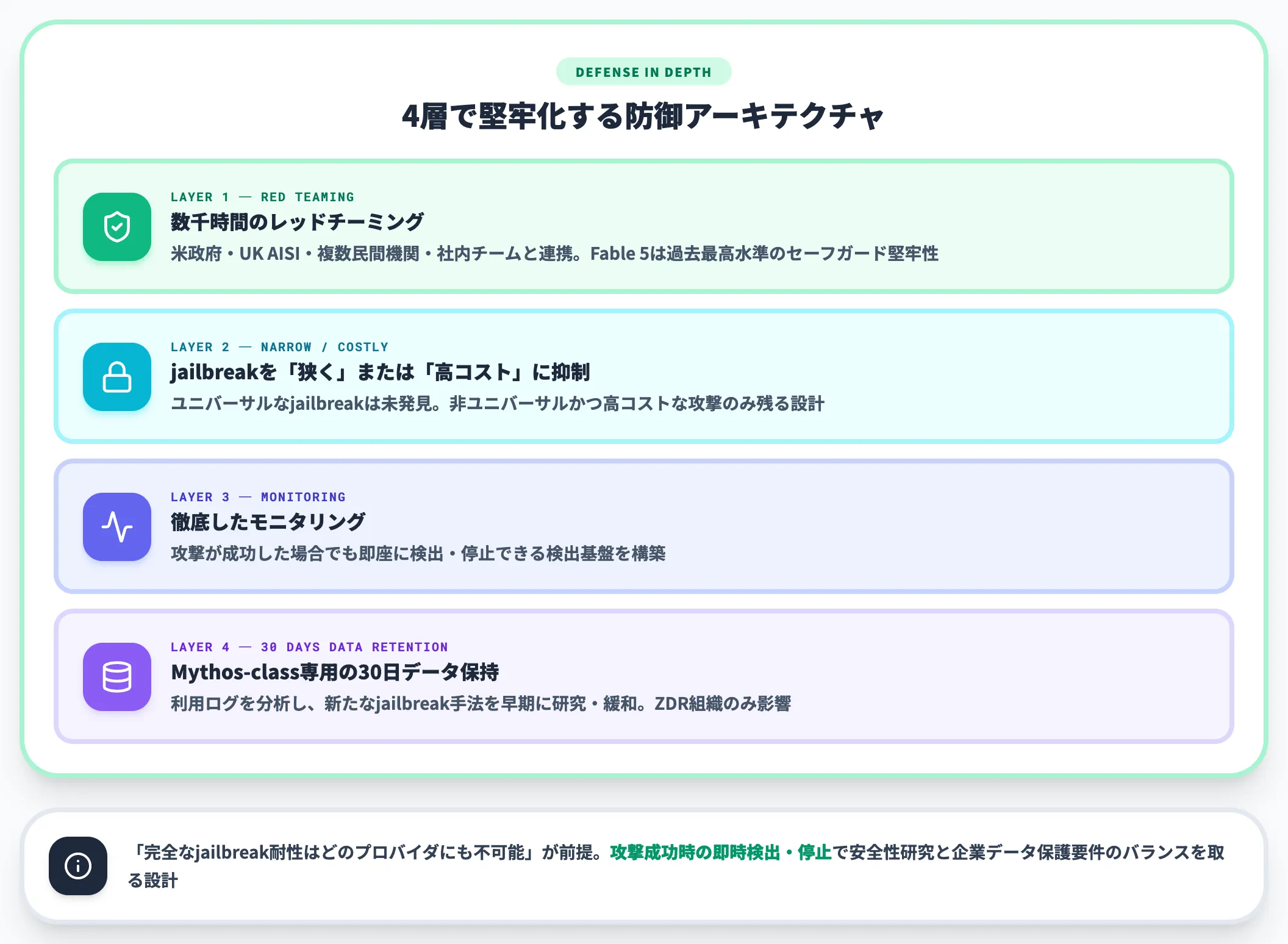Click note text 「完全なjailbreak耐性はどのプロバイダにも不可能」

(x=333, y=853)
